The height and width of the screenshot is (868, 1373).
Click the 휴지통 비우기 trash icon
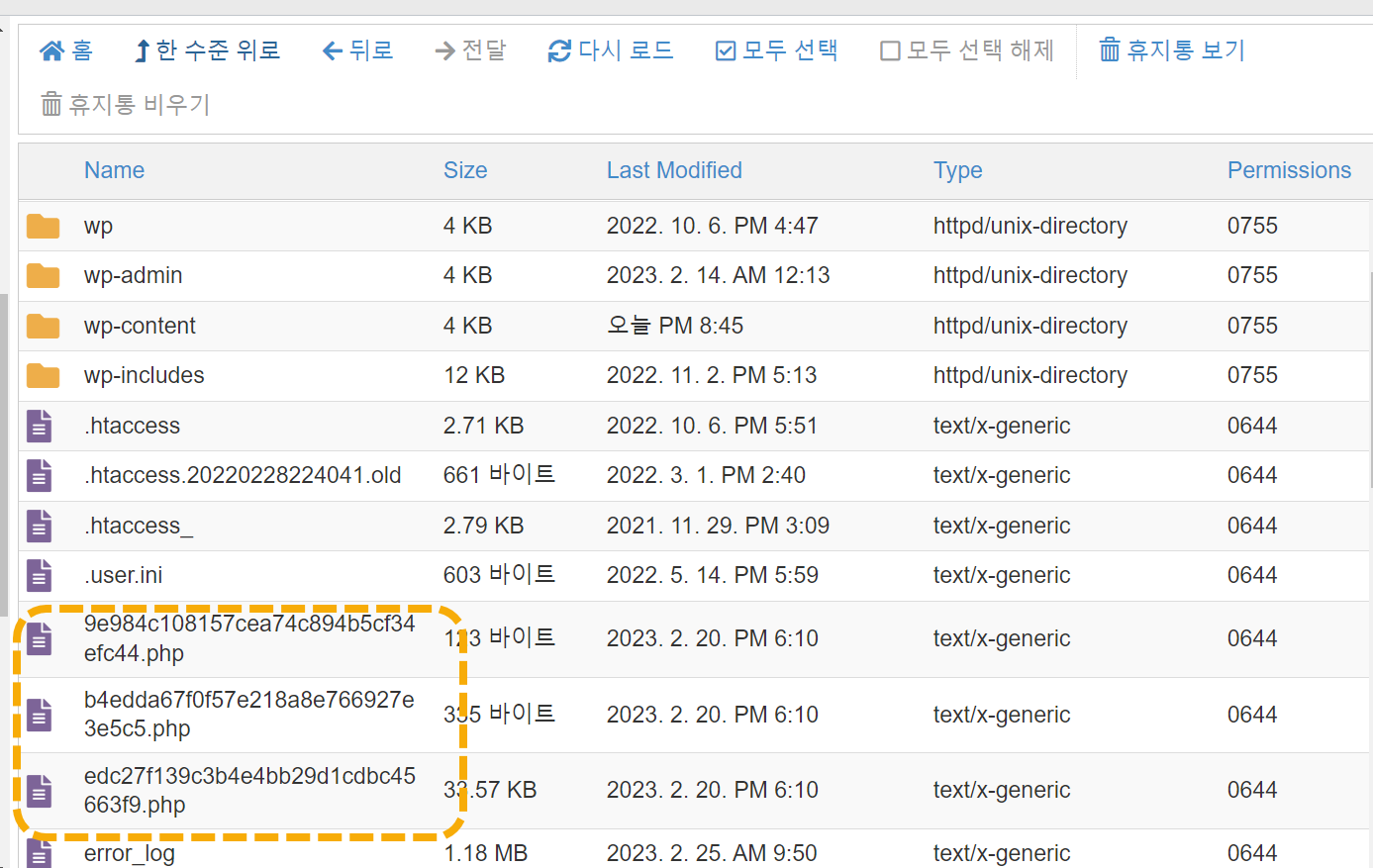click(50, 102)
